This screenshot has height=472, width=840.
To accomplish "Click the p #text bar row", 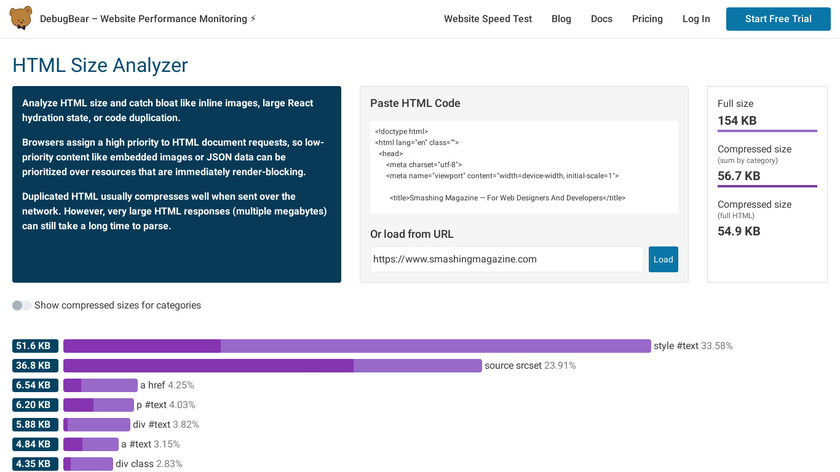I will [98, 405].
